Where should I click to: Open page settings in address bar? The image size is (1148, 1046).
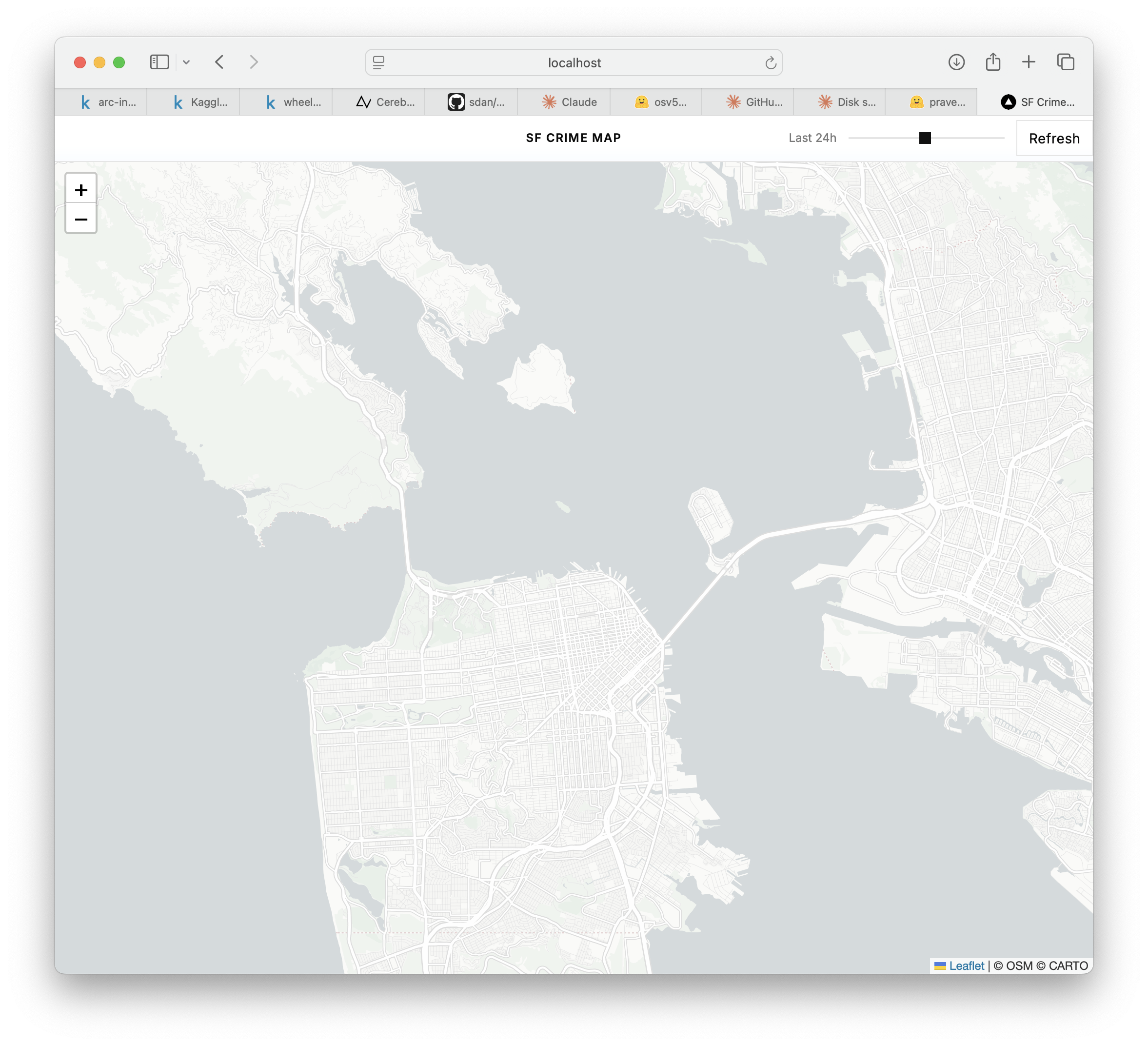point(378,62)
